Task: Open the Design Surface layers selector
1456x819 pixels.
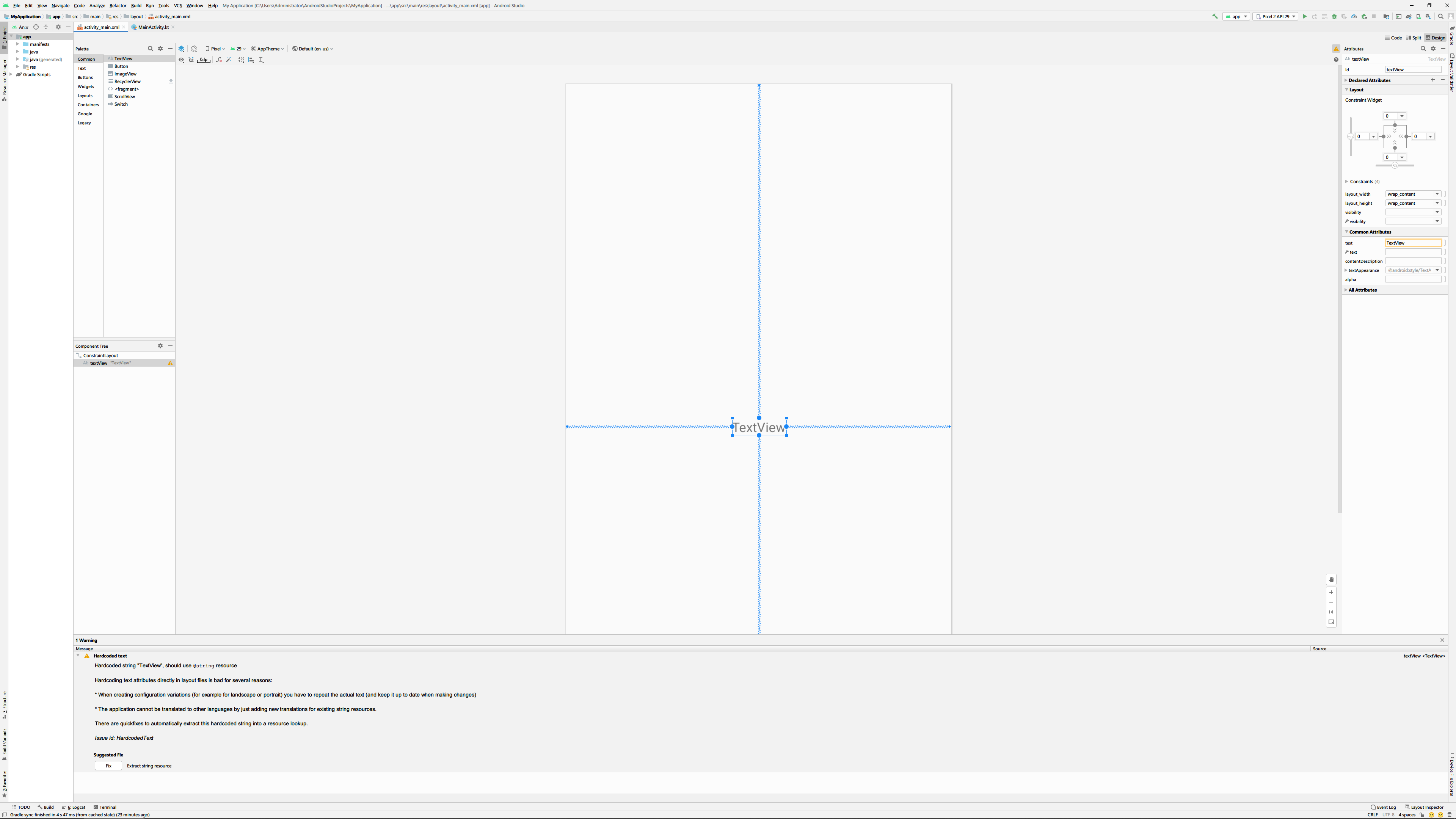Action: click(x=182, y=49)
